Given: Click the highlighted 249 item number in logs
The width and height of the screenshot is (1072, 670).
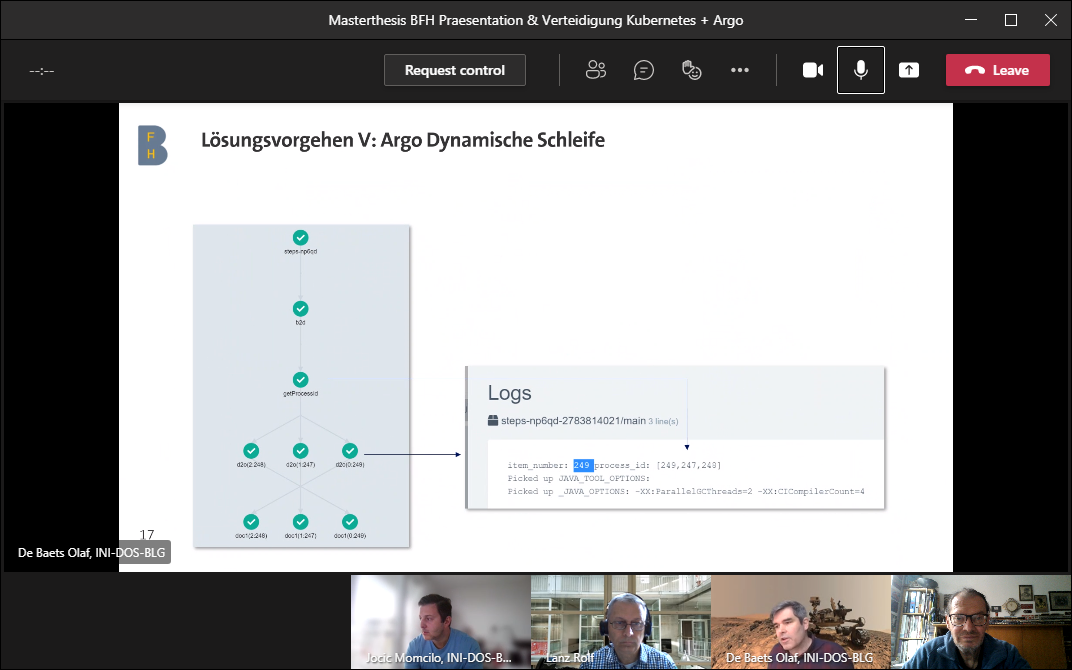Looking at the screenshot, I should point(582,465).
